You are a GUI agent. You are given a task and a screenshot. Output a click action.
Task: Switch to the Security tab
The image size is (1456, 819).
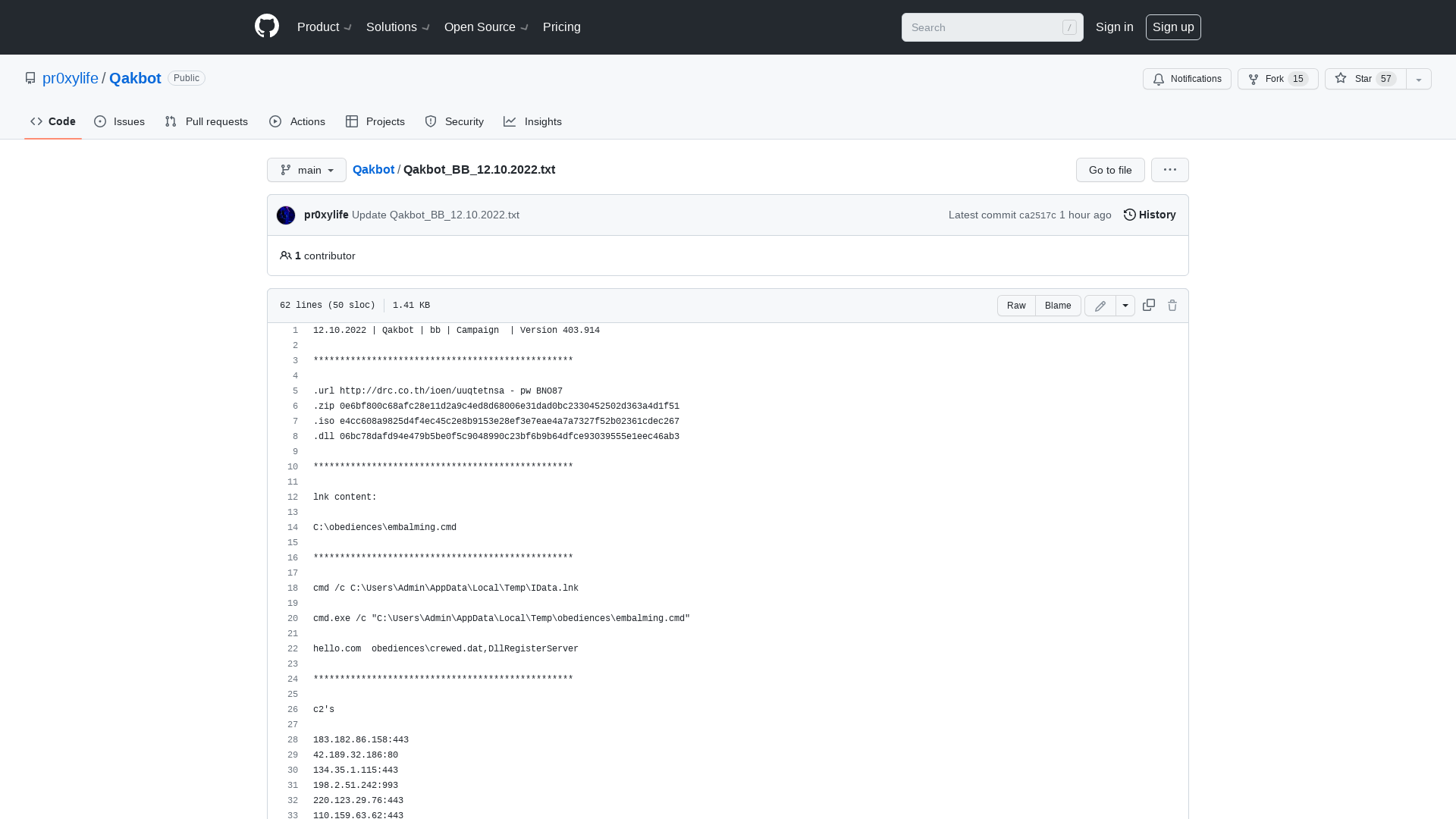click(x=454, y=121)
